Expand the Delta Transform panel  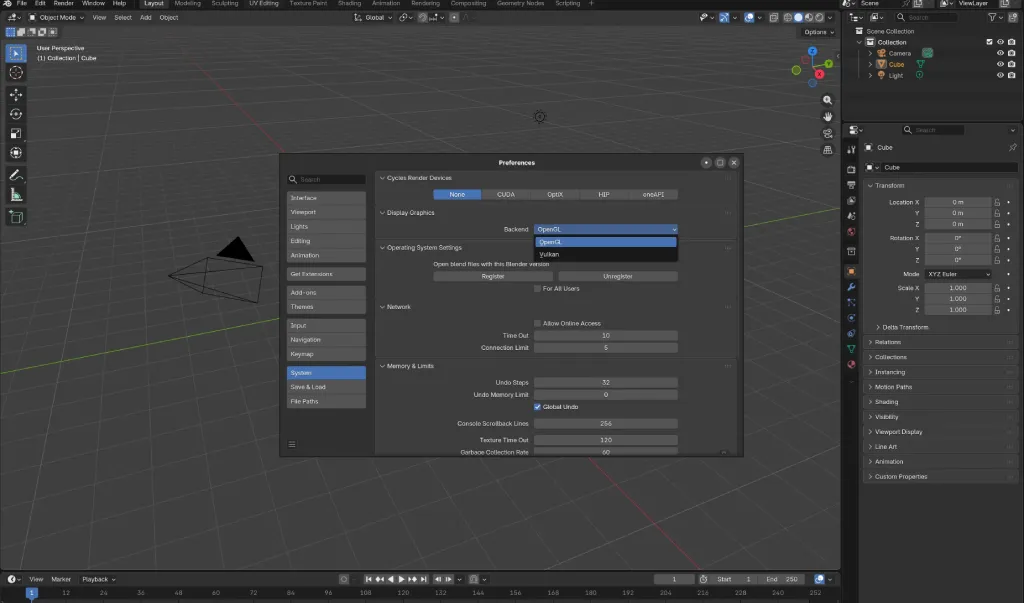coord(904,327)
